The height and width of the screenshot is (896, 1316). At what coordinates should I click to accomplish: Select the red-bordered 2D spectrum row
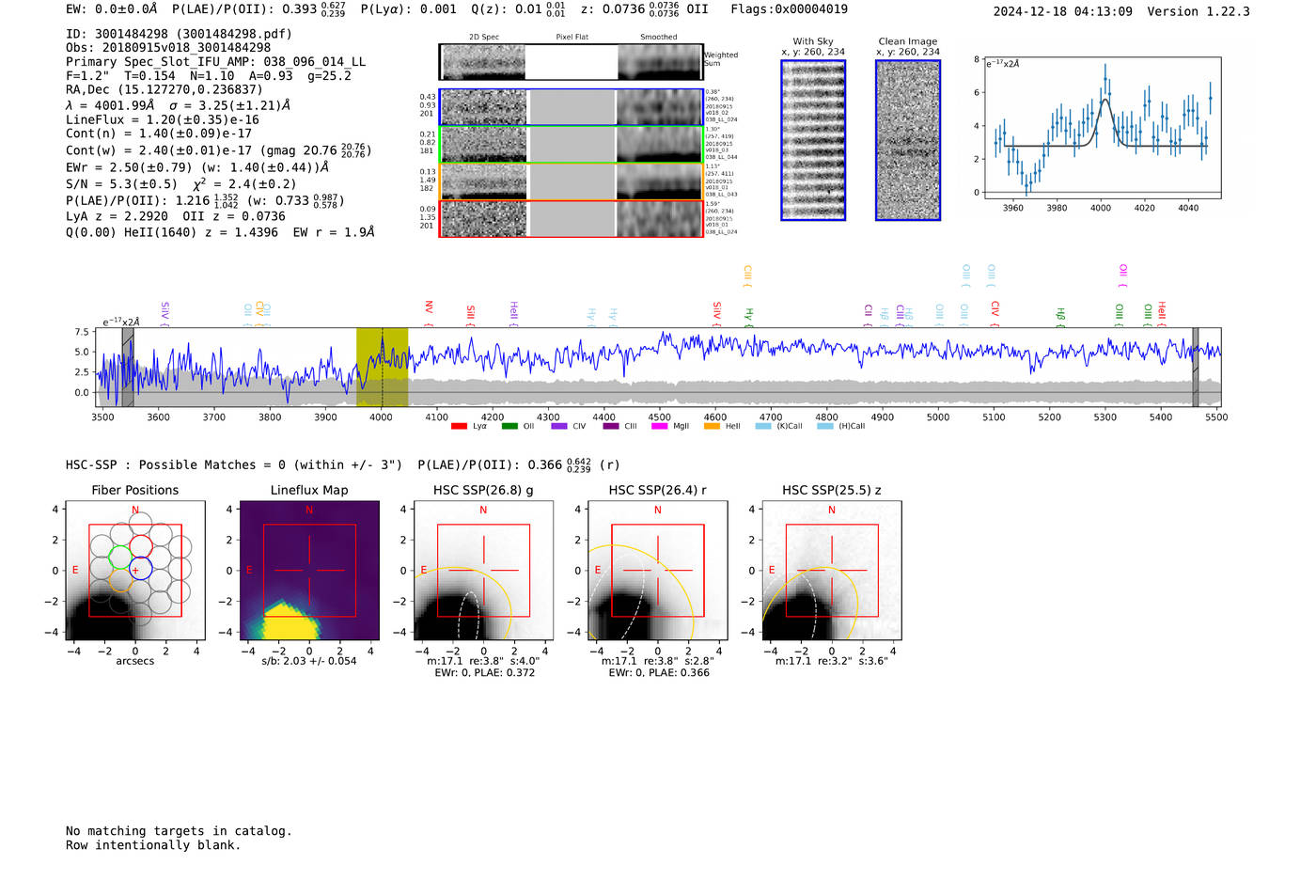point(572,219)
